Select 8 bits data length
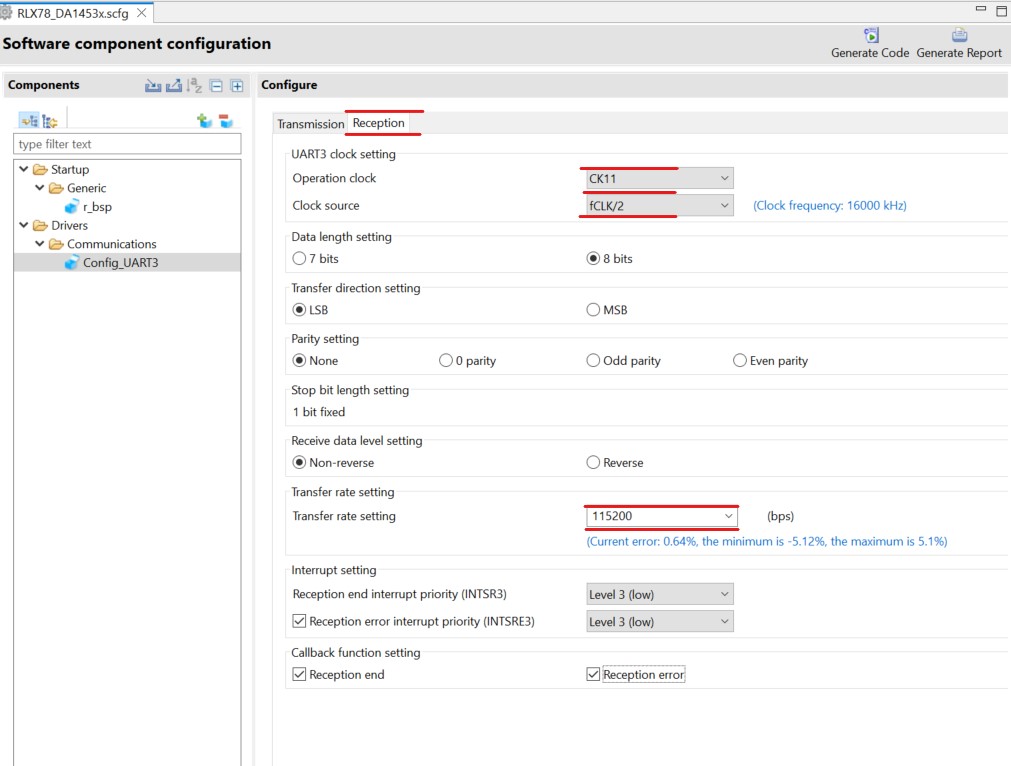Image resolution: width=1011 pixels, height=766 pixels. (x=593, y=259)
